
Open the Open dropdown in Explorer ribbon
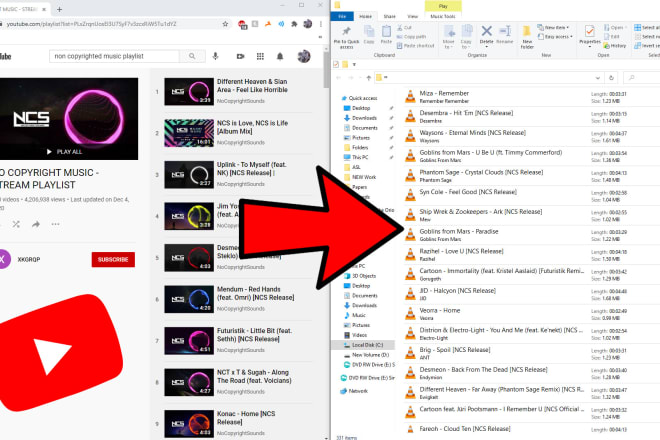(614, 27)
